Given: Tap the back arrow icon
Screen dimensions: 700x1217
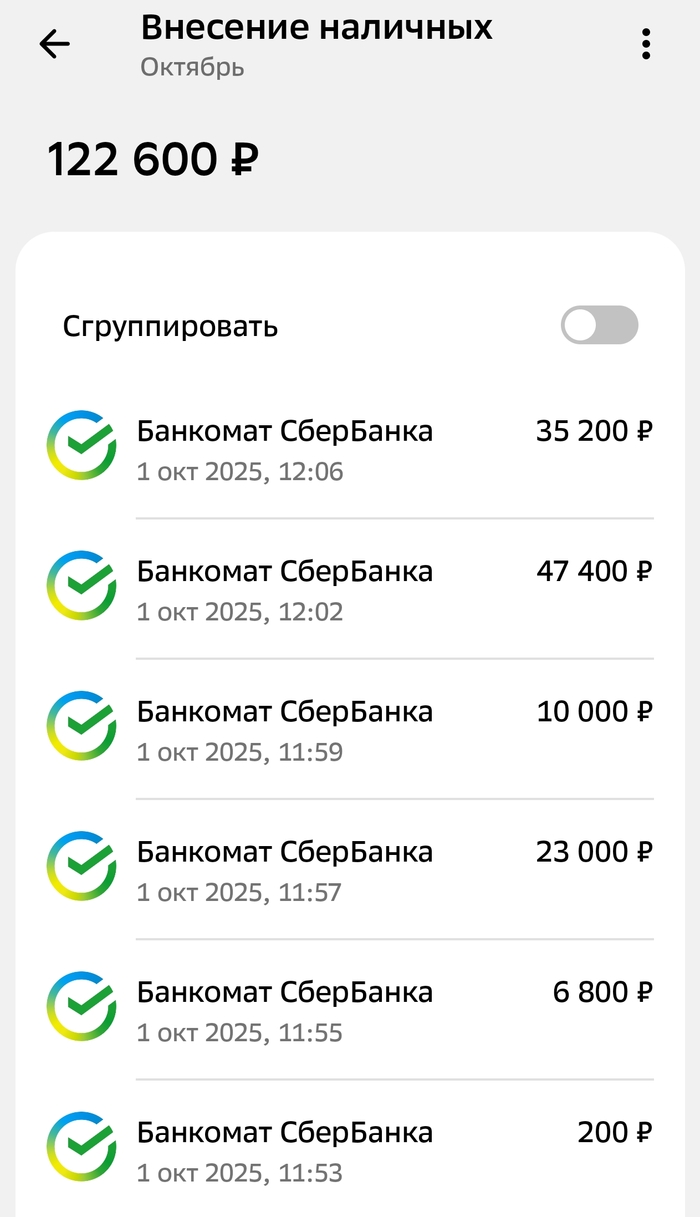Looking at the screenshot, I should coord(54,44).
